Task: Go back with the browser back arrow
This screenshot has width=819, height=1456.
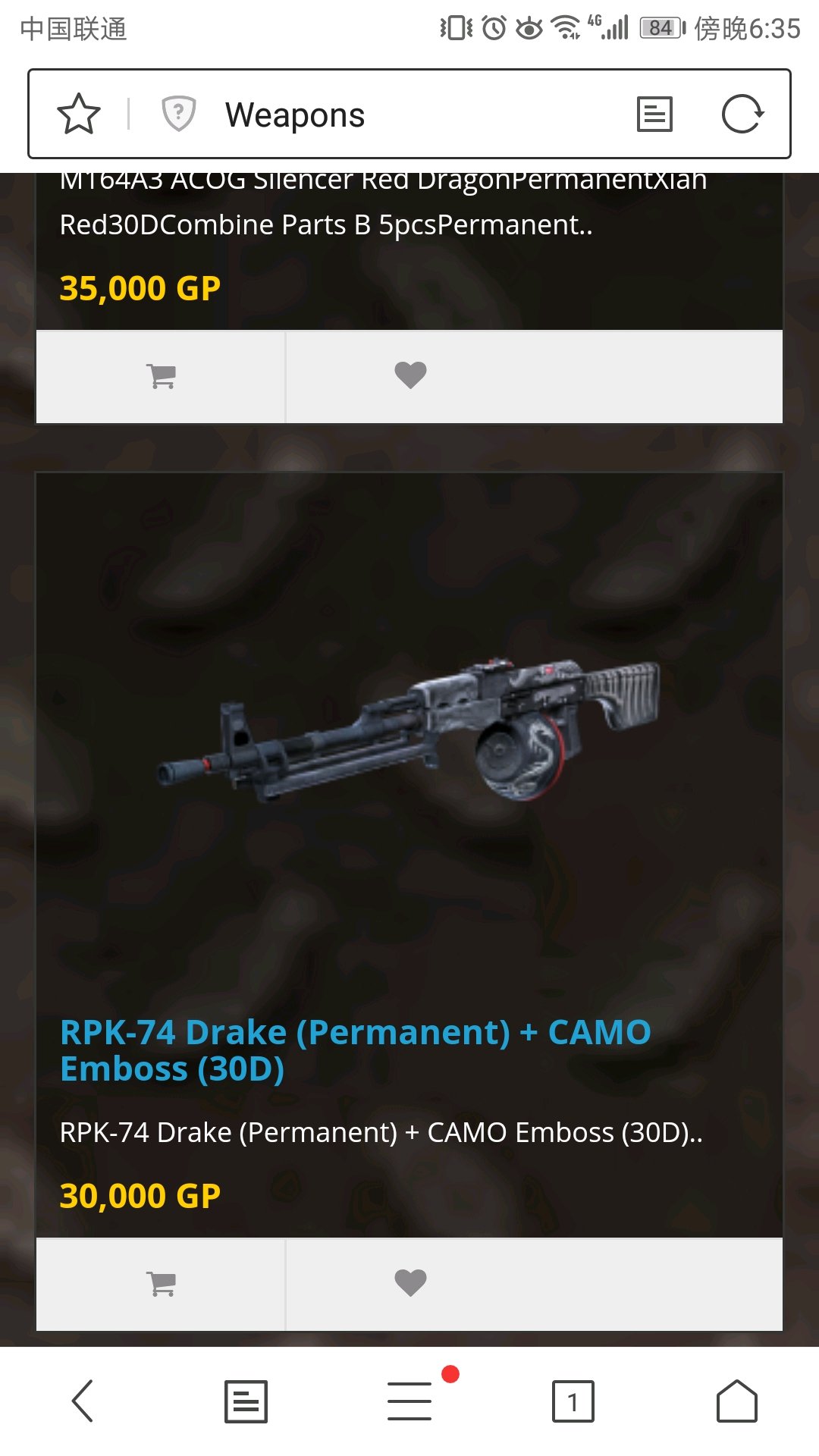Action: tap(82, 1401)
